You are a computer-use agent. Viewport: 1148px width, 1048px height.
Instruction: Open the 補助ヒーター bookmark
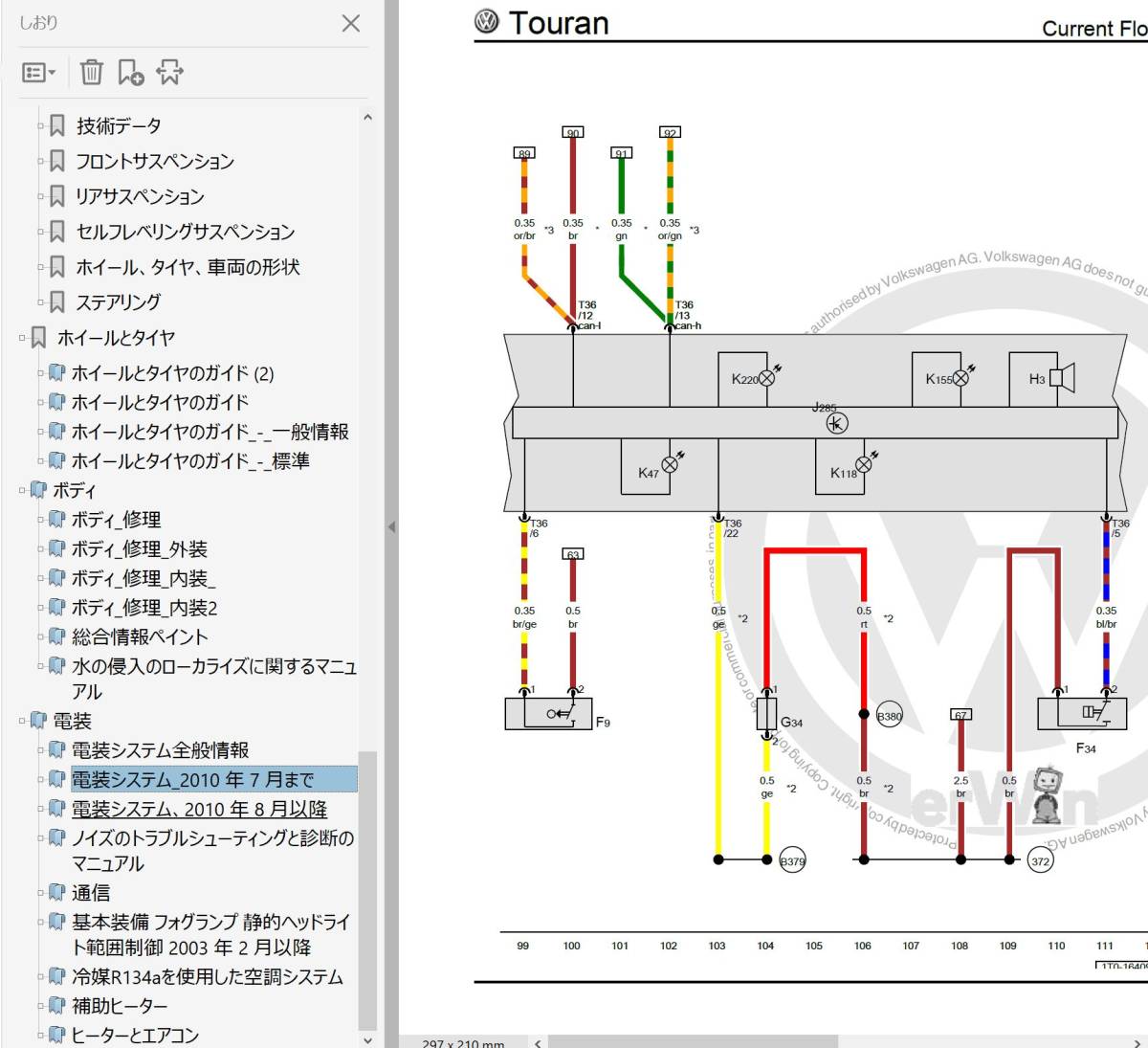coord(120,1006)
